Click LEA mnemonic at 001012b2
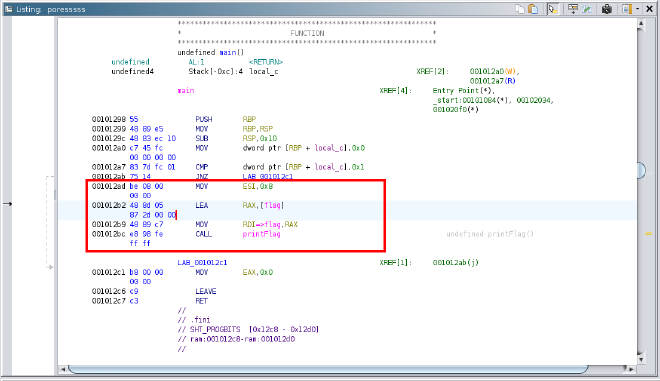The height and width of the screenshot is (381, 660). click(x=202, y=205)
